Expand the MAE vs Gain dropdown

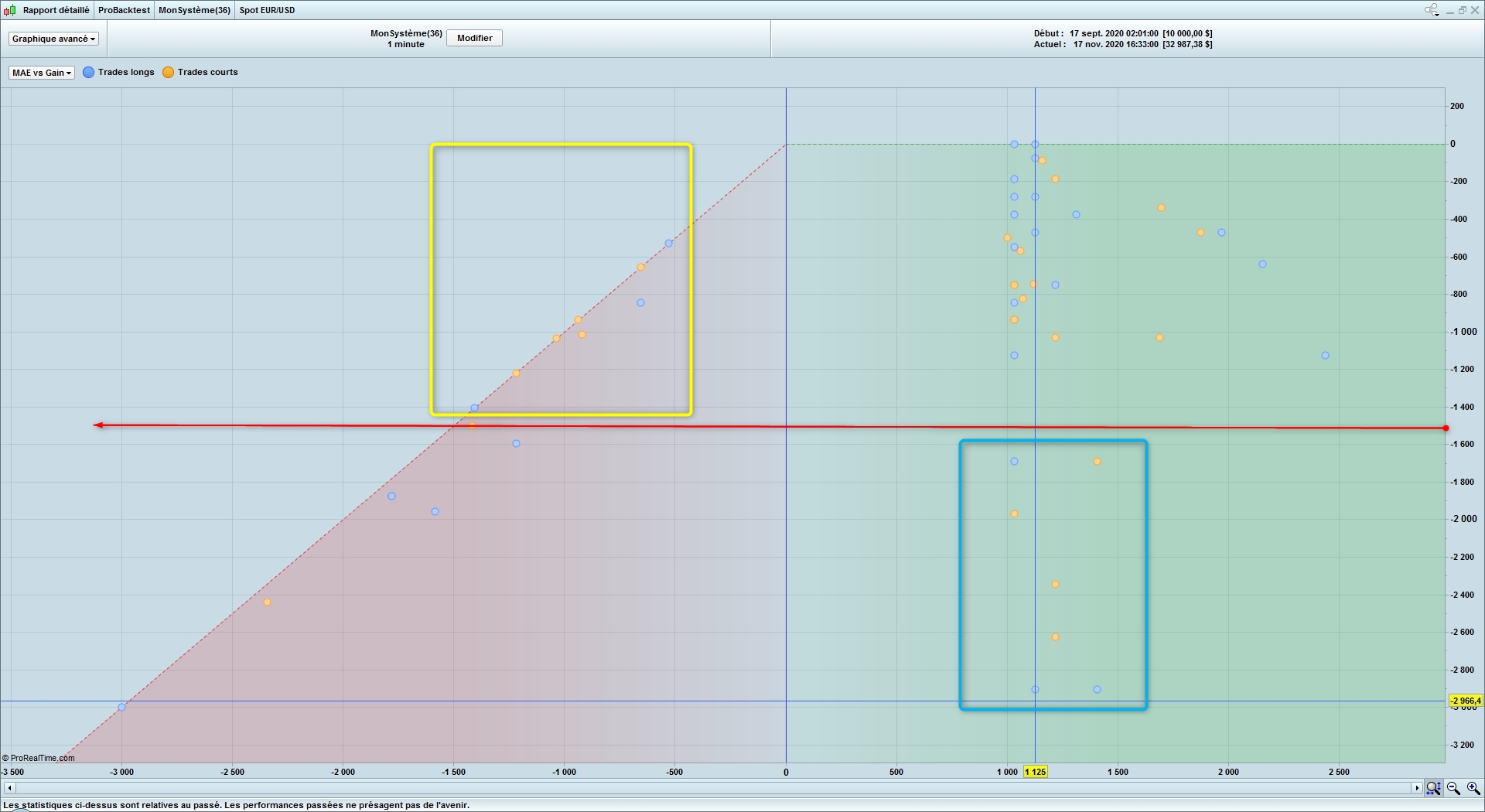tap(42, 73)
